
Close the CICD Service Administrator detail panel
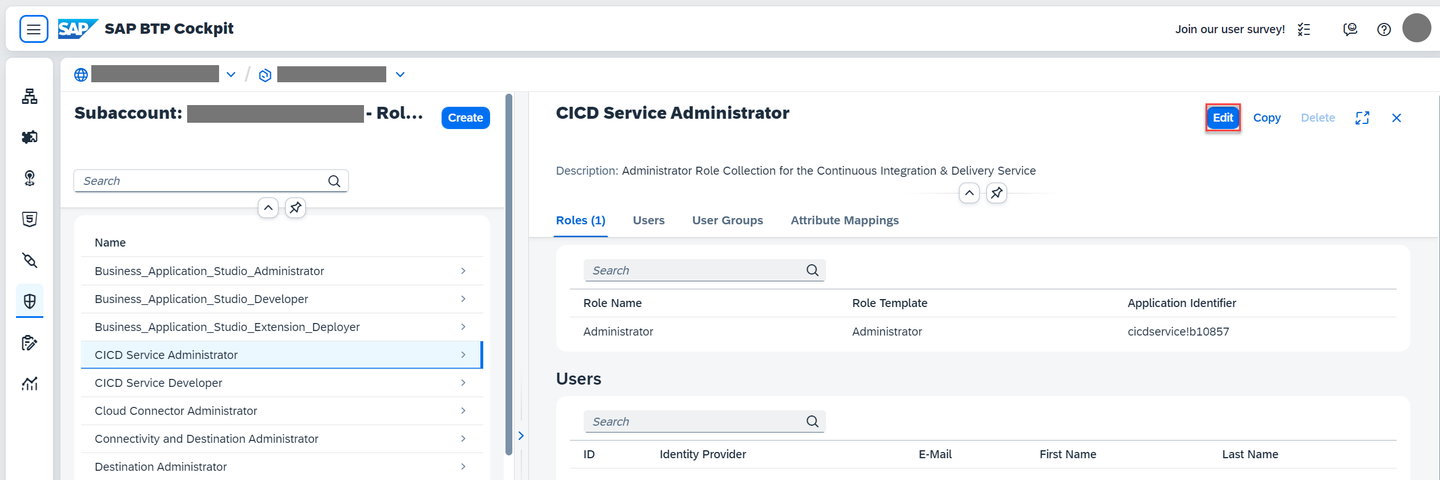[x=1397, y=118]
